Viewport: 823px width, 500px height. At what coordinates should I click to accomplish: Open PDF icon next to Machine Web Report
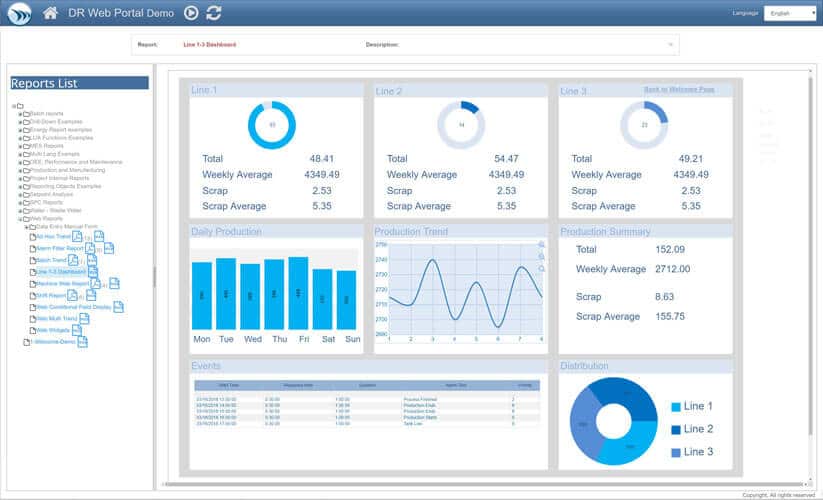[x=96, y=283]
